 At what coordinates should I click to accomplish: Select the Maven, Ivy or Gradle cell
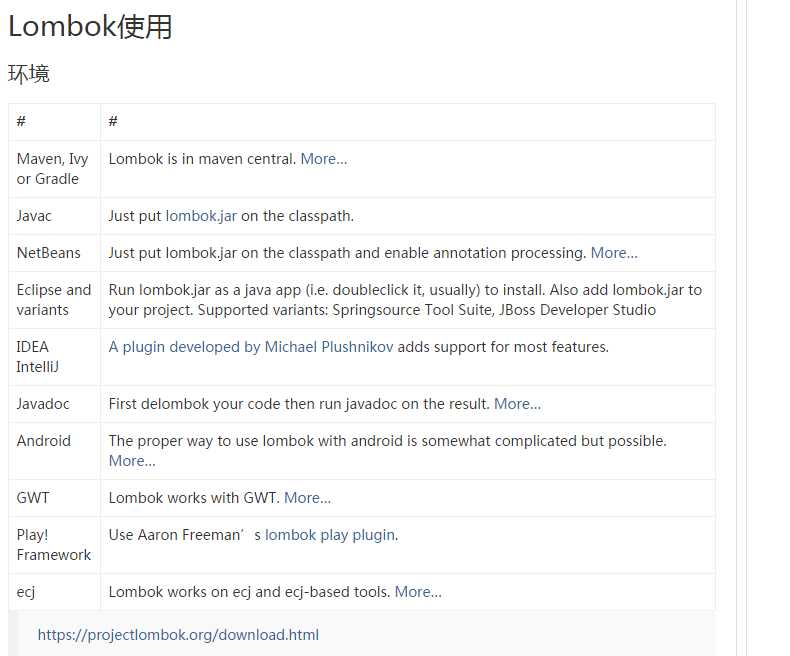54,169
